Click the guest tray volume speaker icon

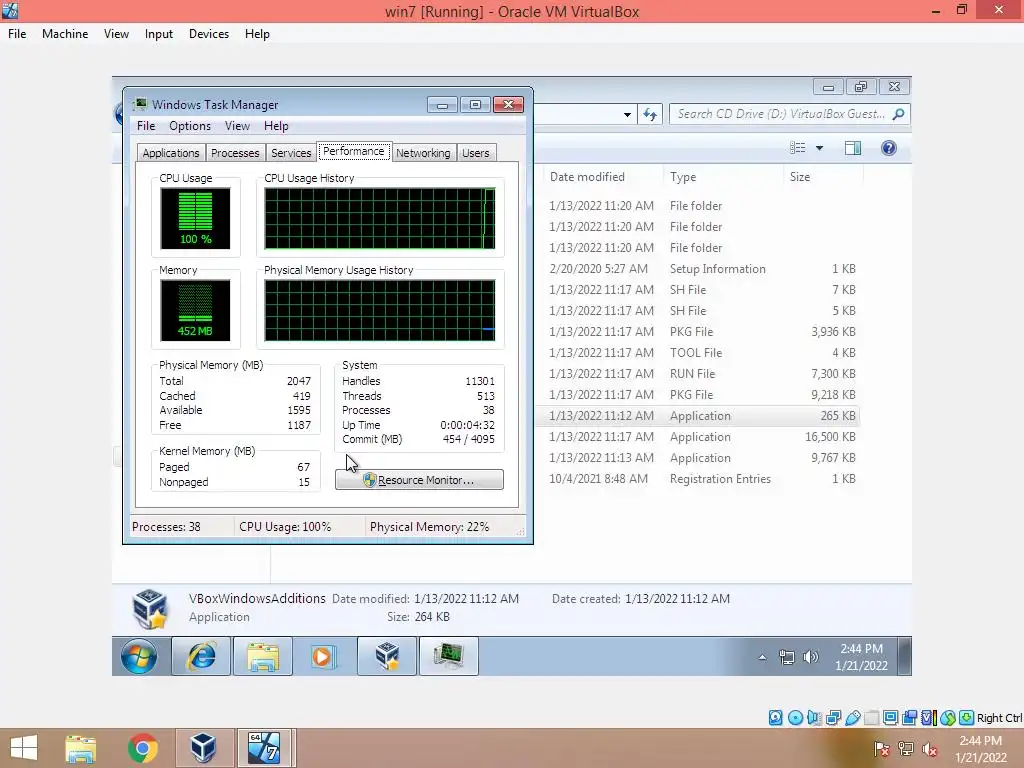click(x=810, y=657)
